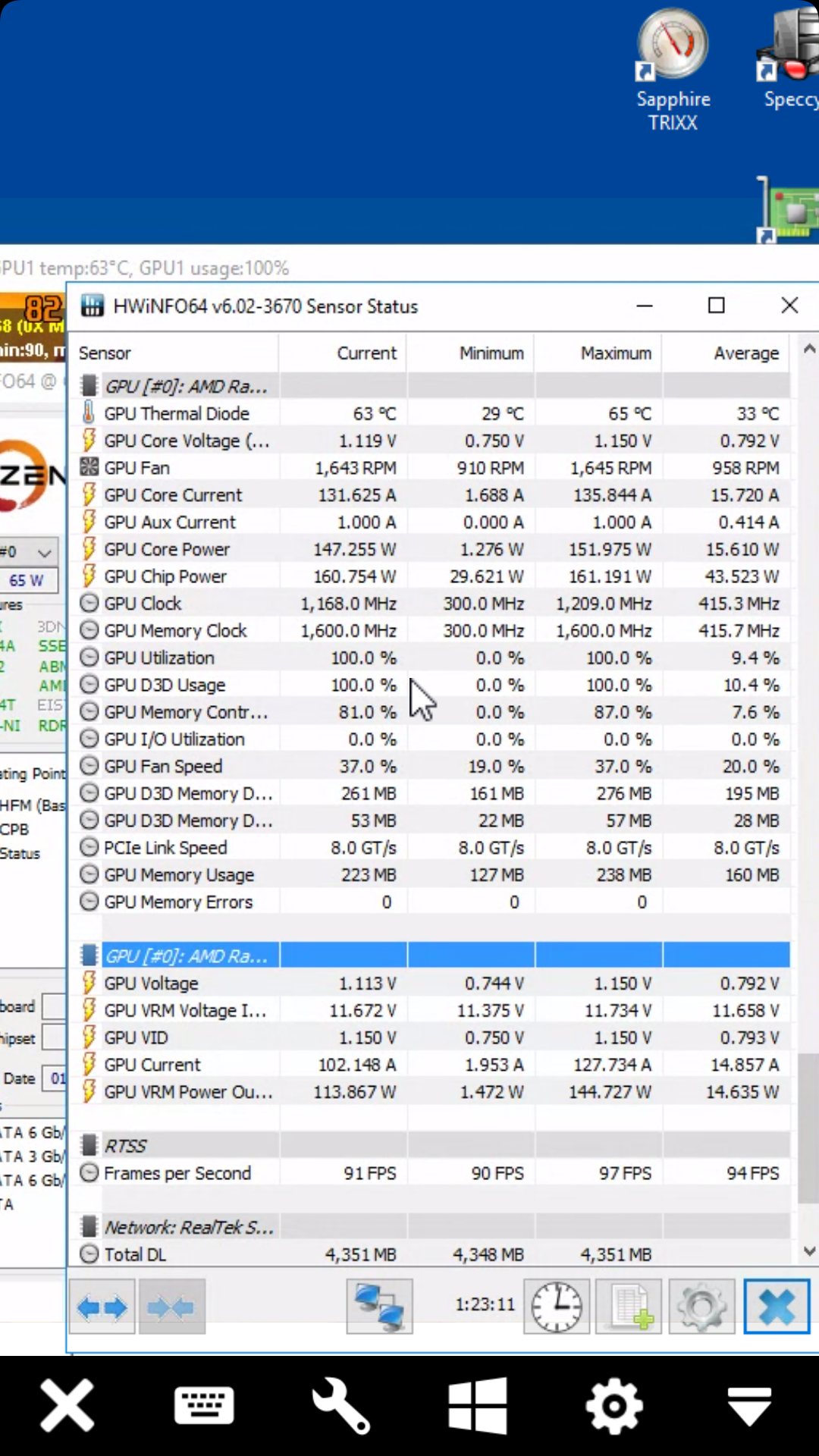
Task: Show the on-screen keyboard icon
Action: [x=204, y=1406]
